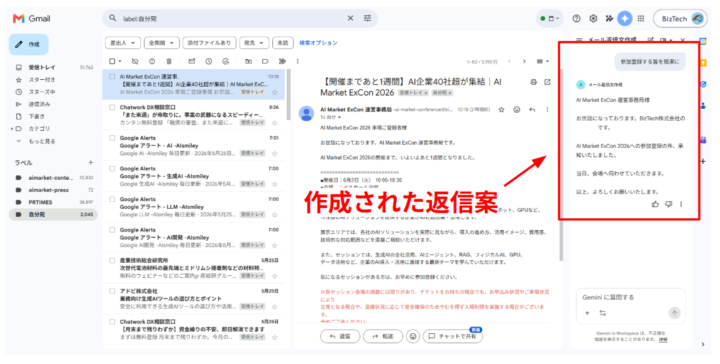Give thumbs down to Gemini reply draft

pyautogui.click(x=669, y=204)
